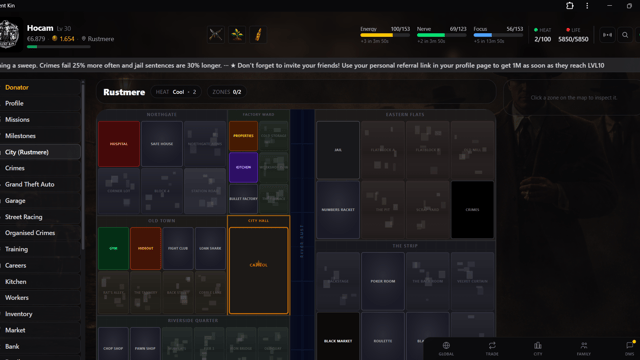Open the search magnifier icon
Viewport: 640px width, 360px height.
pyautogui.click(x=625, y=35)
